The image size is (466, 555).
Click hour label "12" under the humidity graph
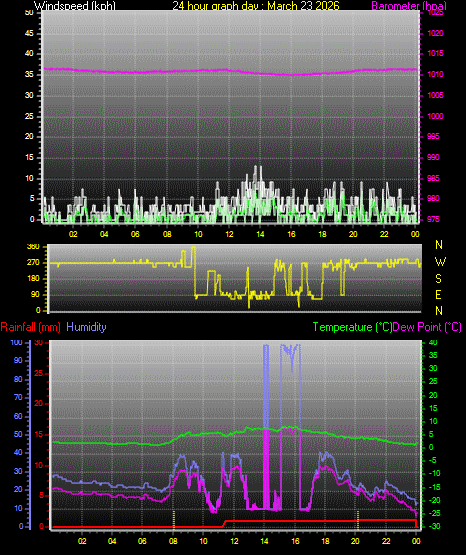click(x=234, y=541)
